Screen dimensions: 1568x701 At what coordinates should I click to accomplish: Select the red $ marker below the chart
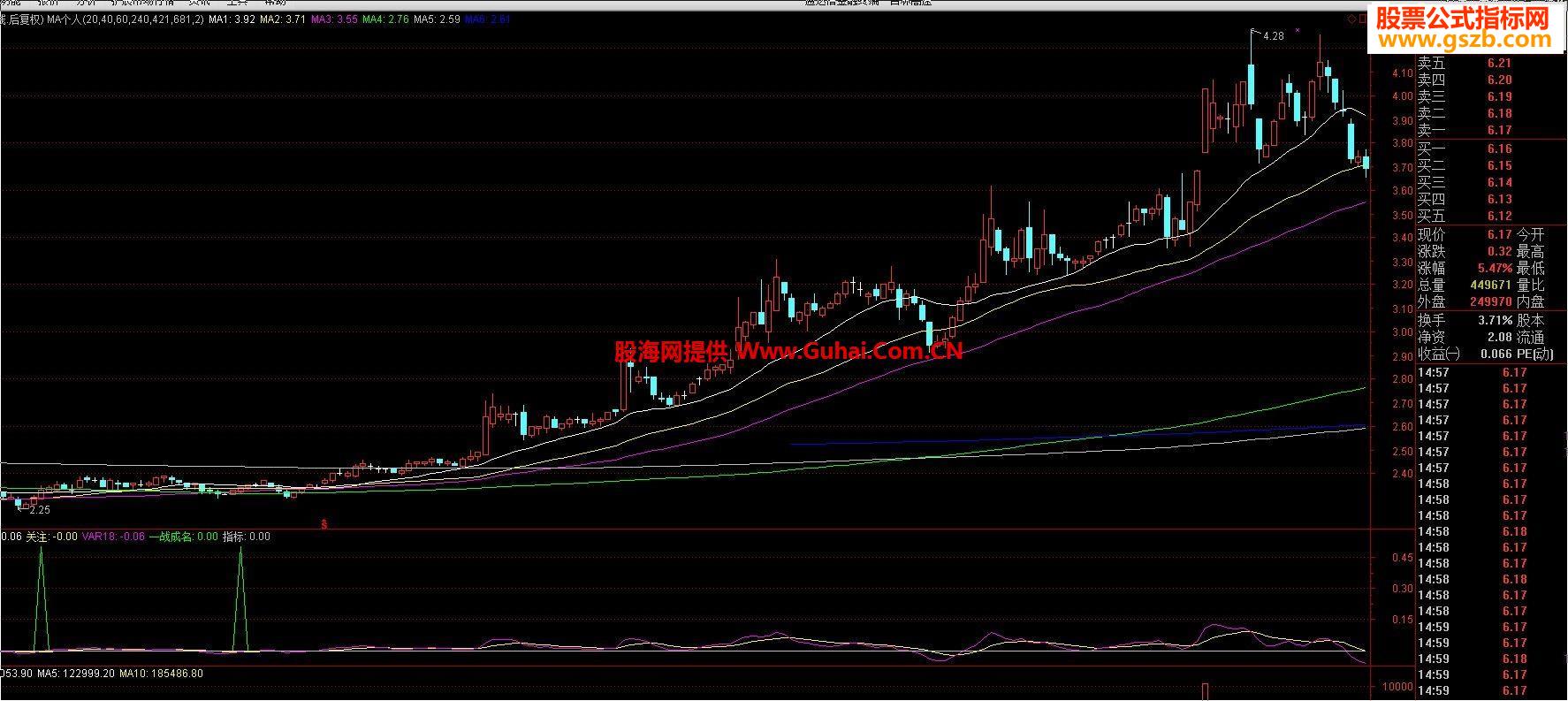click(x=324, y=524)
